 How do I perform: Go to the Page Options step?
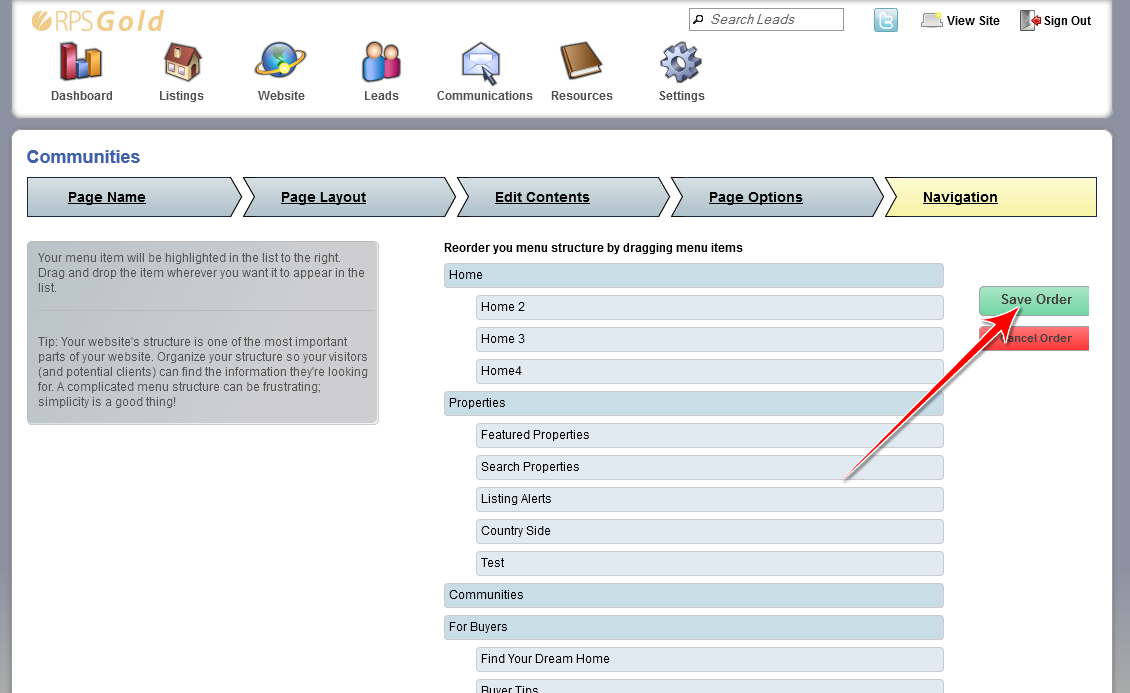[776, 197]
